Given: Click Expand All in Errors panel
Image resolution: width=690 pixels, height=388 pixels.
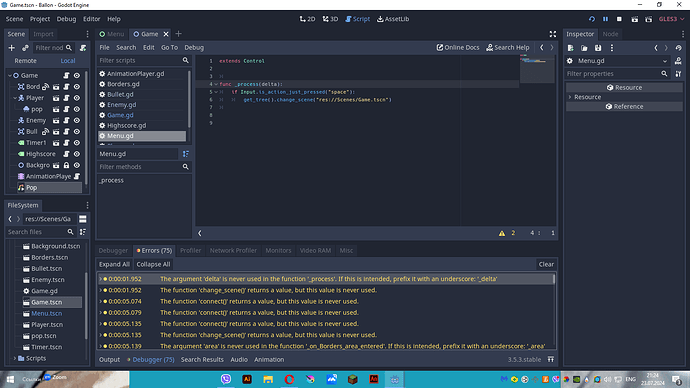Looking at the screenshot, I should coord(114,264).
